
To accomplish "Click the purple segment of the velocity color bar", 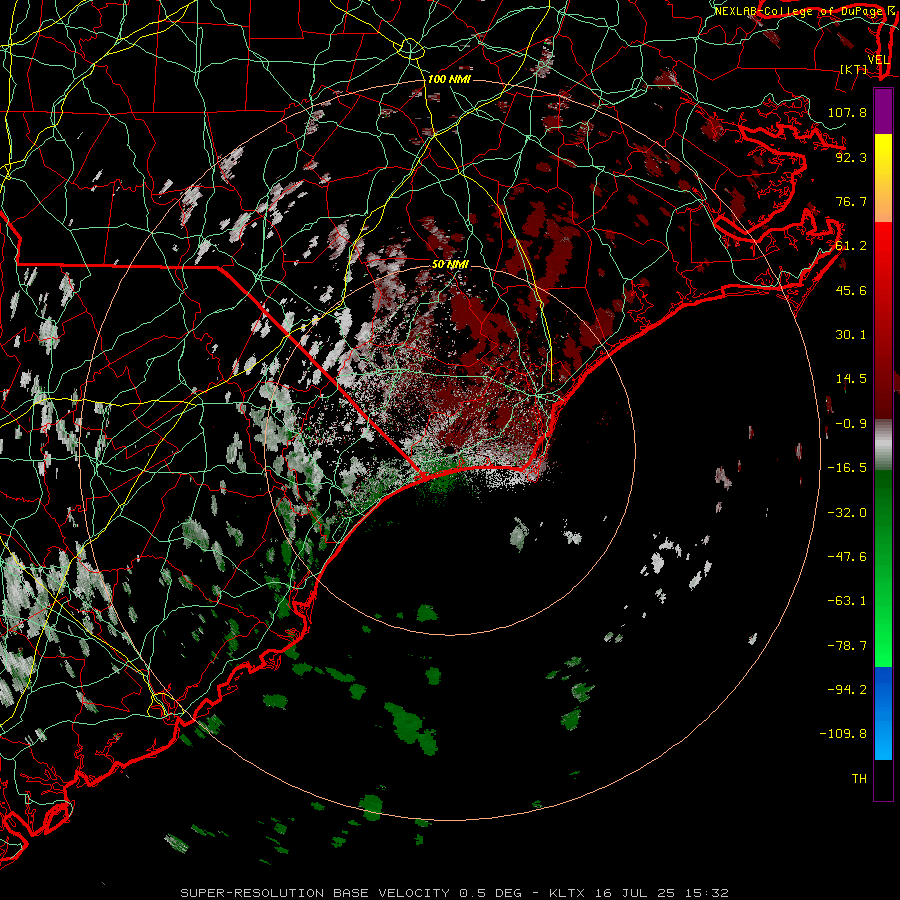I will tap(883, 111).
